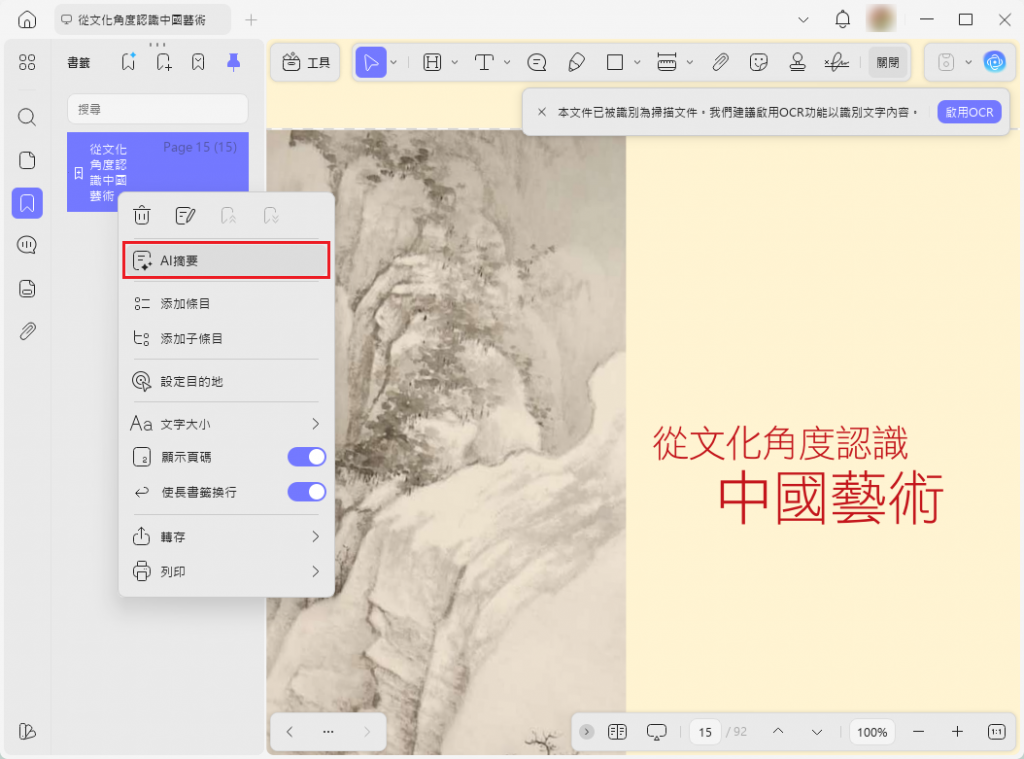The width and height of the screenshot is (1024, 759).
Task: Open the comment tool in toolbar
Action: pyautogui.click(x=537, y=62)
